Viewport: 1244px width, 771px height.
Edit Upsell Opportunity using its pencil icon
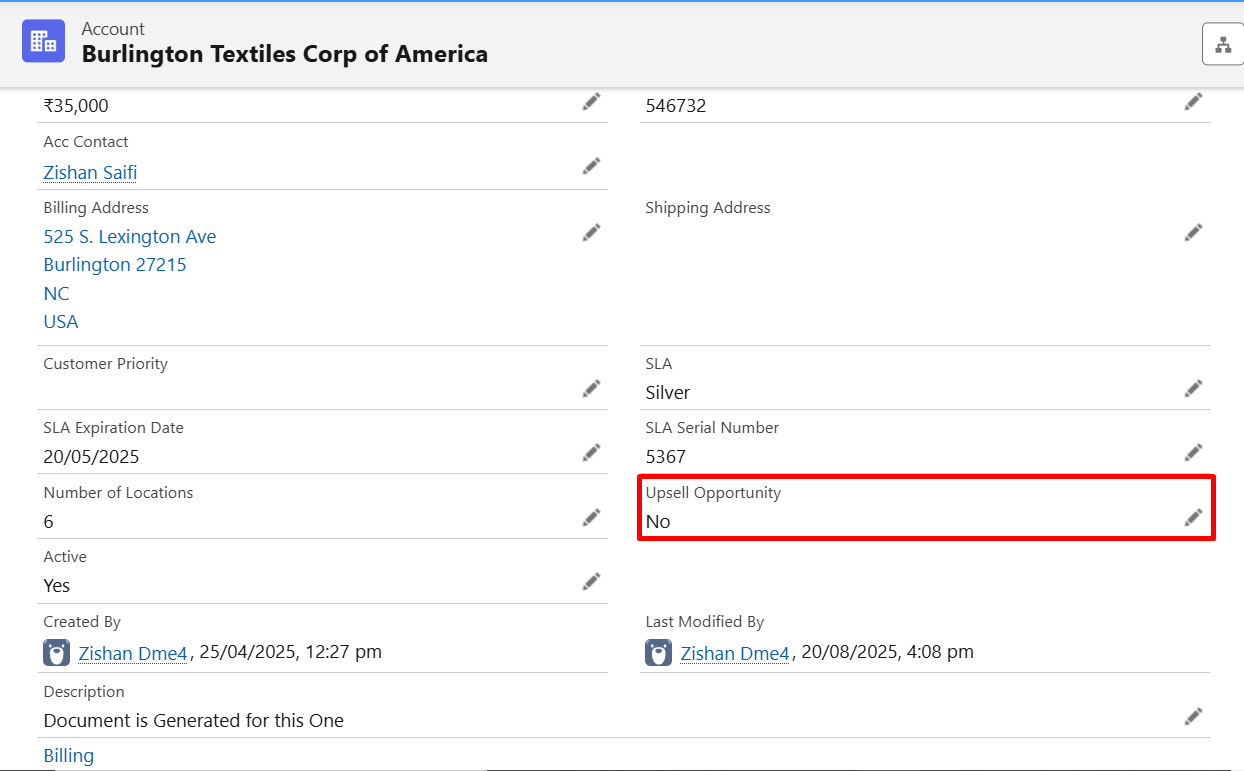tap(1193, 517)
